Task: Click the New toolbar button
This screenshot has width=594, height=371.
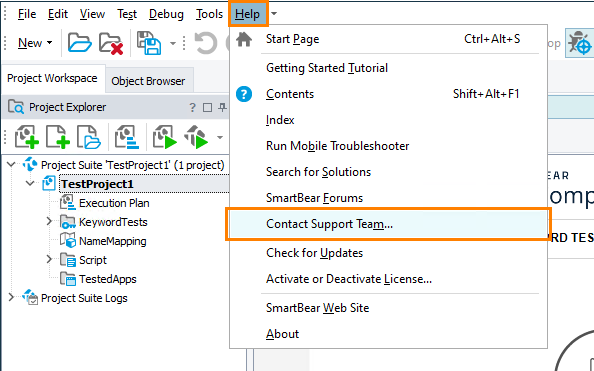Action: tap(30, 43)
